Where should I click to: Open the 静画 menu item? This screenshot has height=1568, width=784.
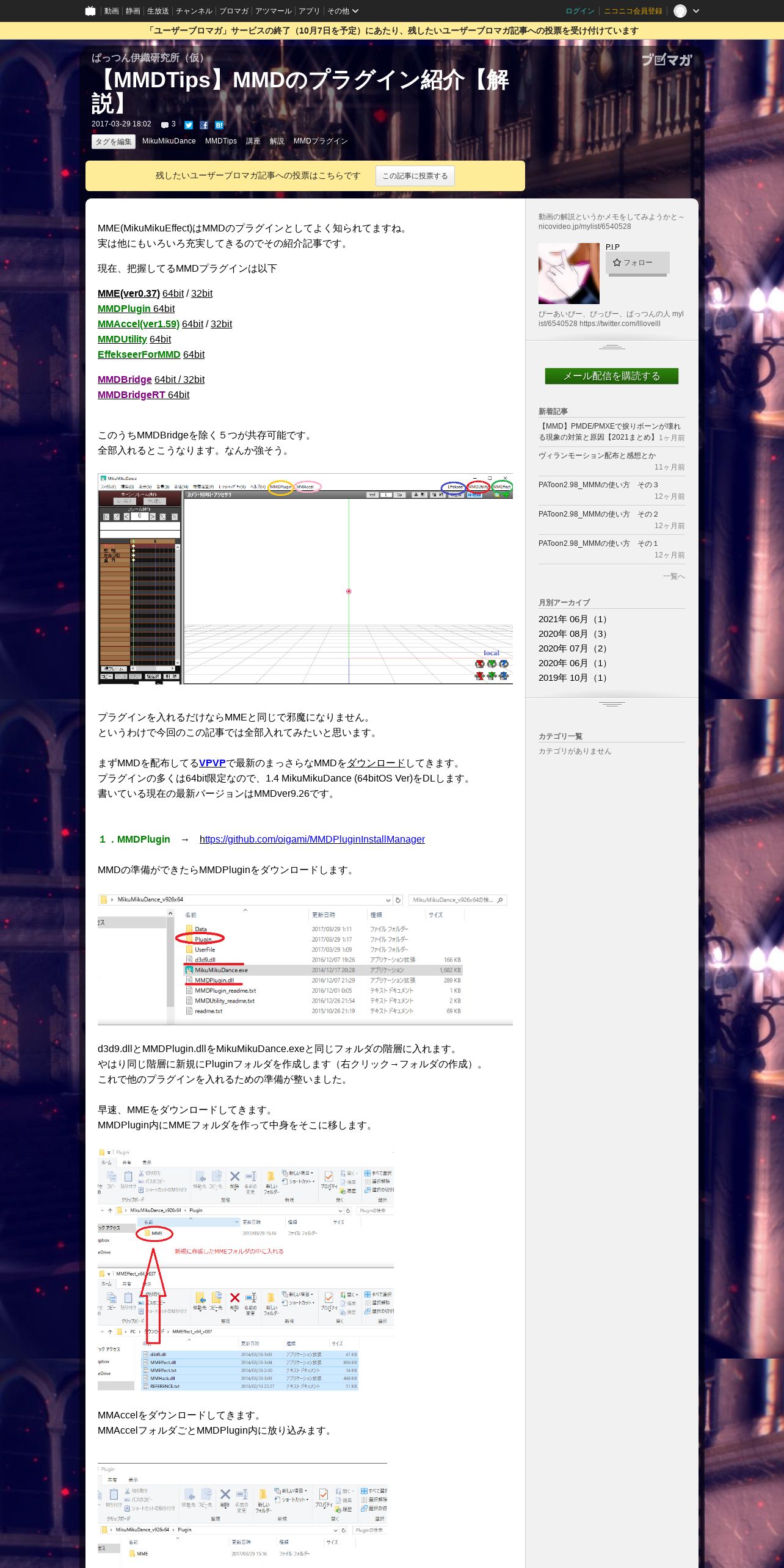(x=133, y=11)
